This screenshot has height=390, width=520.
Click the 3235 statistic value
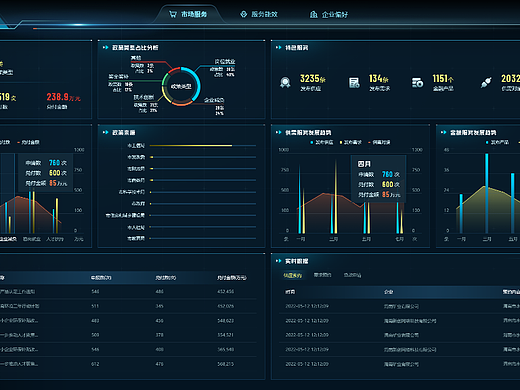310,79
